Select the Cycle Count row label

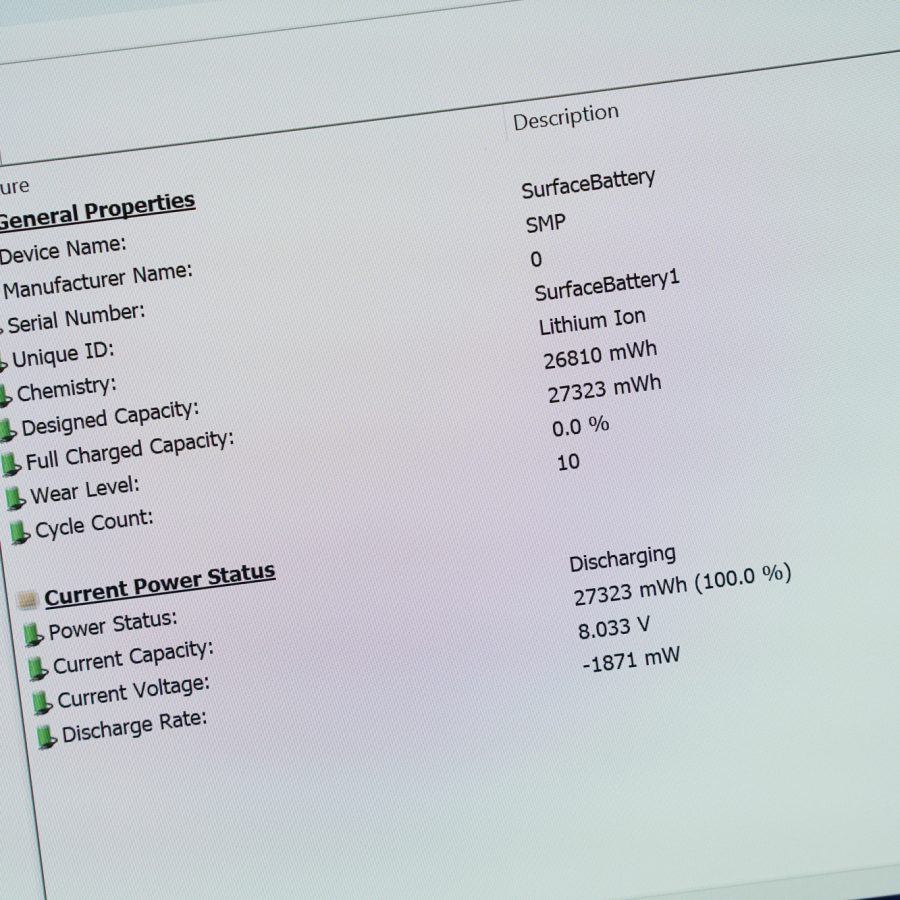point(94,524)
